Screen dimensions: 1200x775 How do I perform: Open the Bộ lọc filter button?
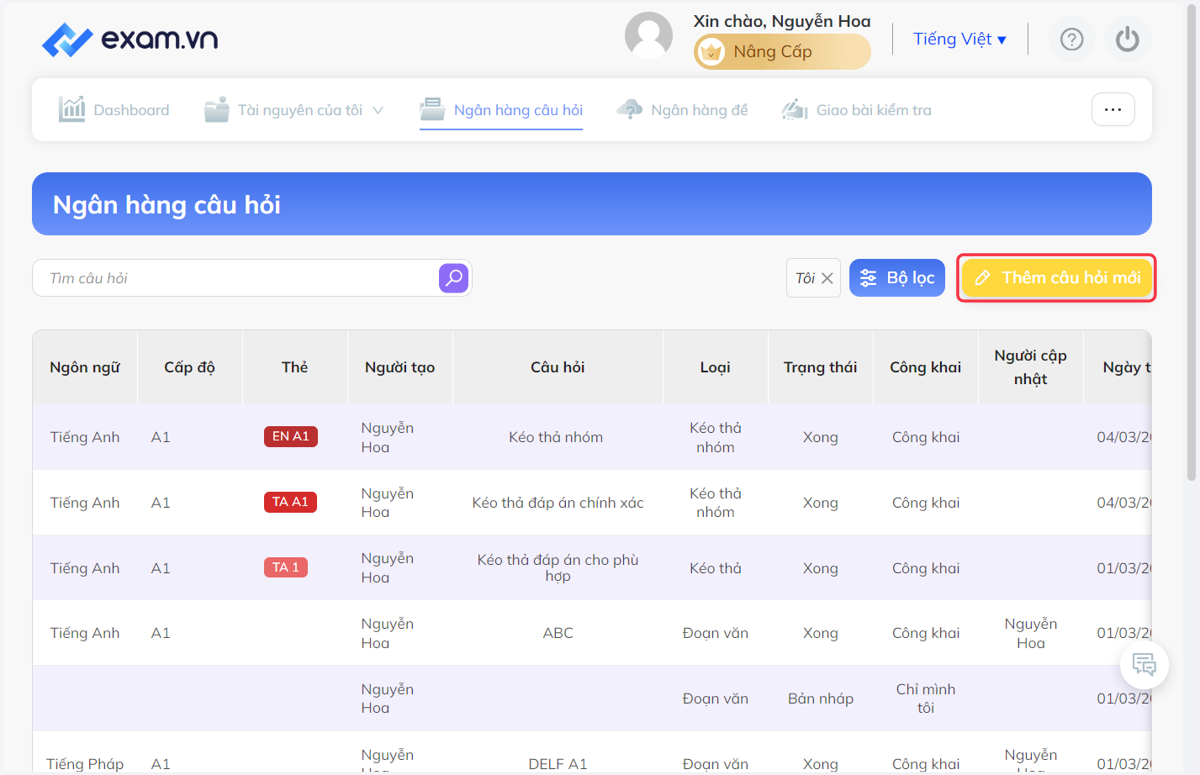(897, 278)
